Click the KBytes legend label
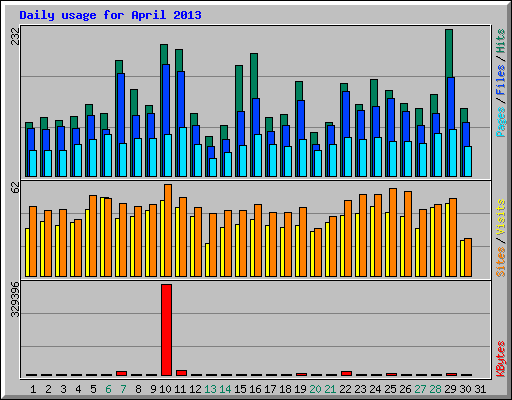This screenshot has width=512, height=400. point(500,359)
